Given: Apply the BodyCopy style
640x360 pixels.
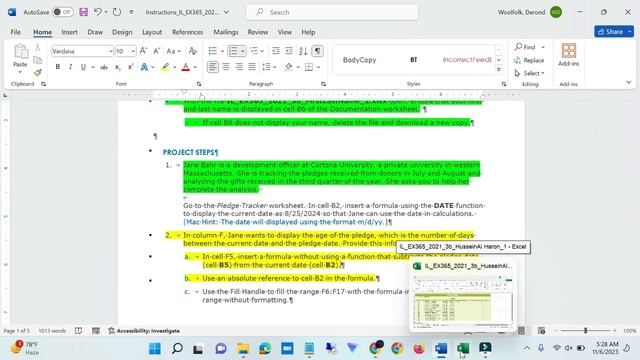Looking at the screenshot, I should coord(359,60).
